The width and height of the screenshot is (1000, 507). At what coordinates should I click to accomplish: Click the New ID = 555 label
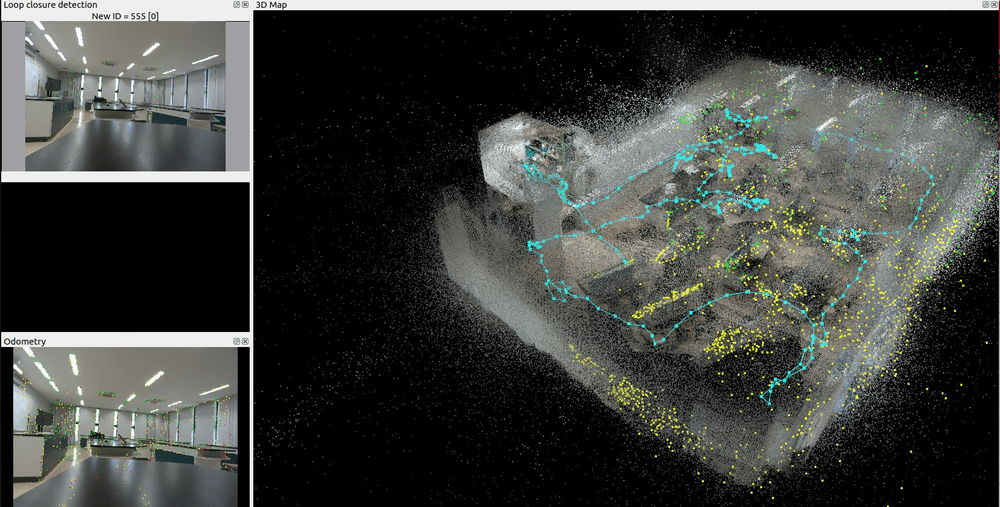[125, 16]
